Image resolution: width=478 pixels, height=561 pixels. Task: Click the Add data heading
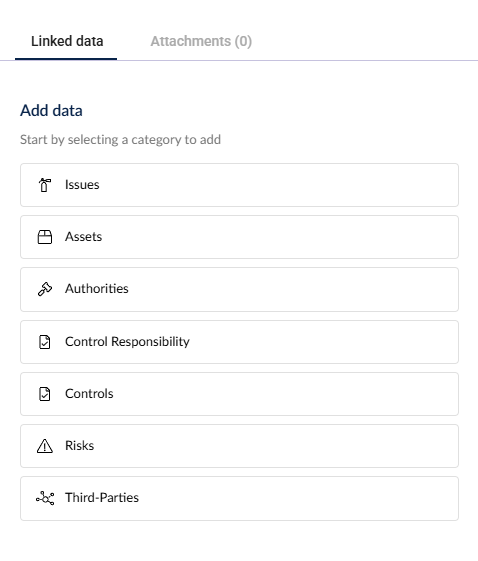point(51,110)
